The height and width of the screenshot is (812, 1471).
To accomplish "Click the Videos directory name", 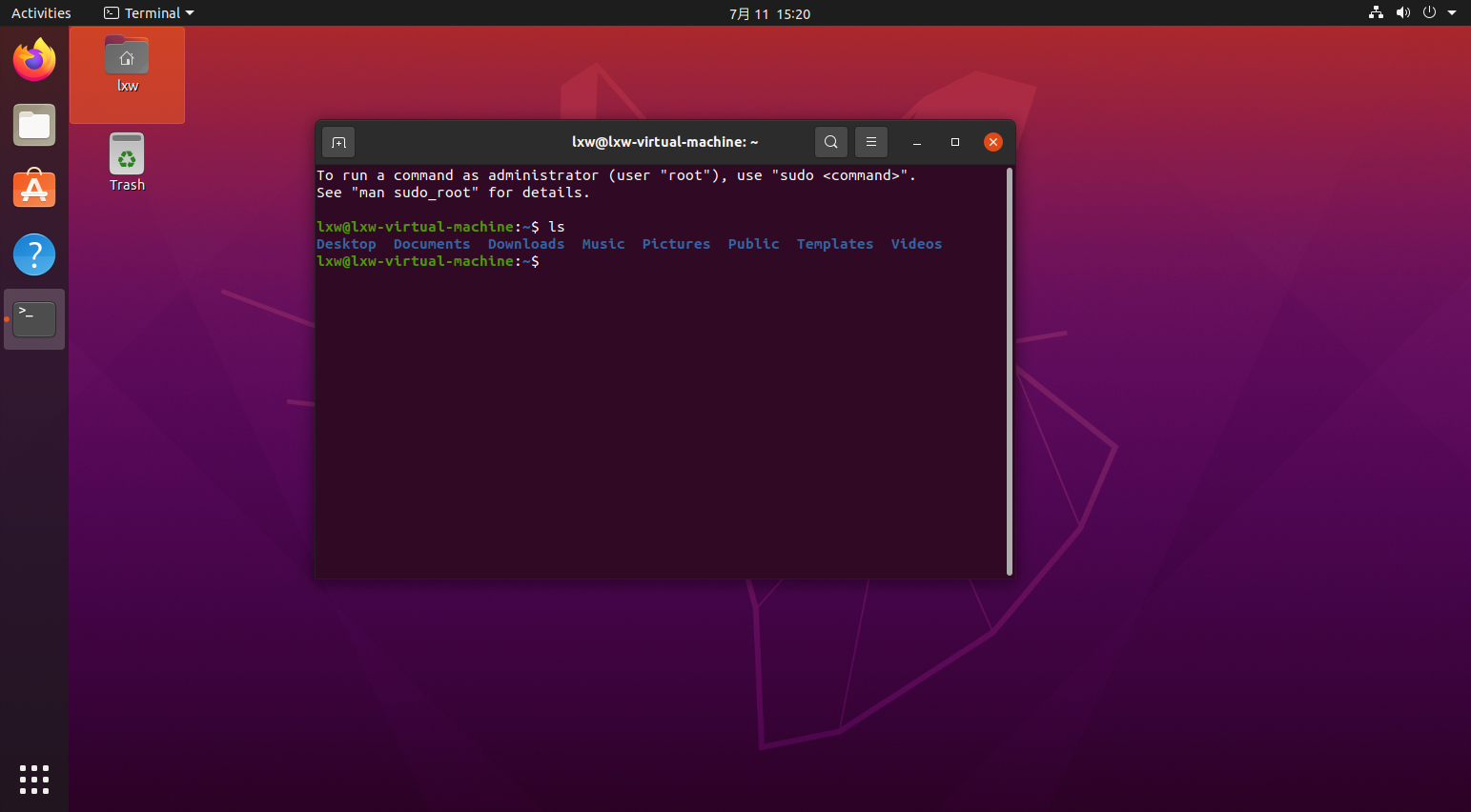I will coord(916,244).
